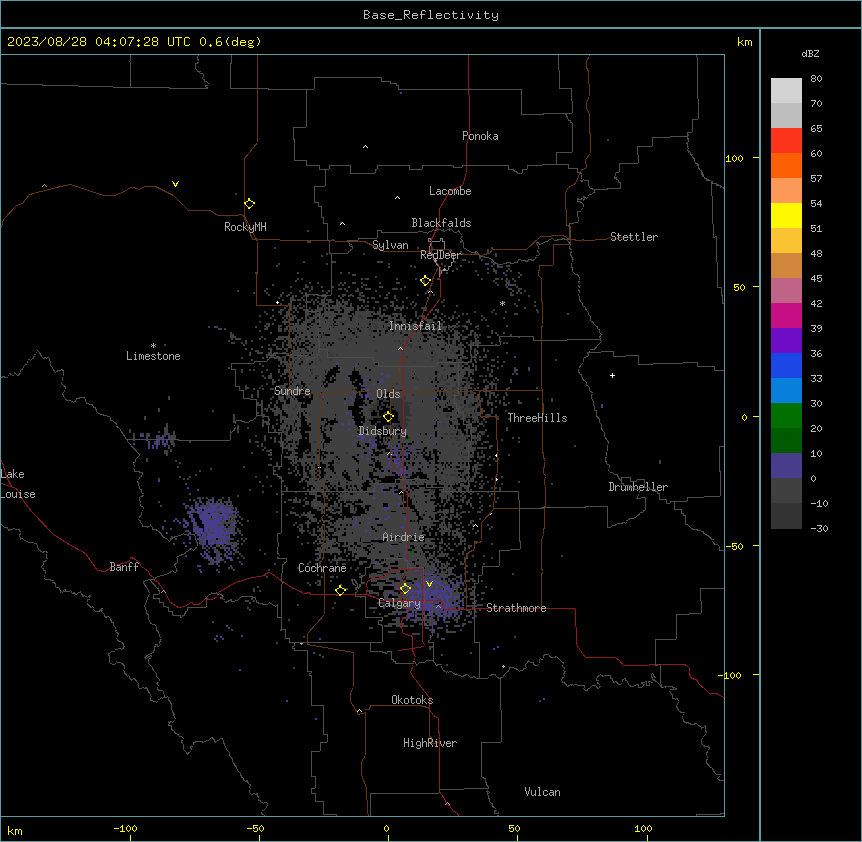Click the yellow radar site marker at Olds

pyautogui.click(x=388, y=416)
